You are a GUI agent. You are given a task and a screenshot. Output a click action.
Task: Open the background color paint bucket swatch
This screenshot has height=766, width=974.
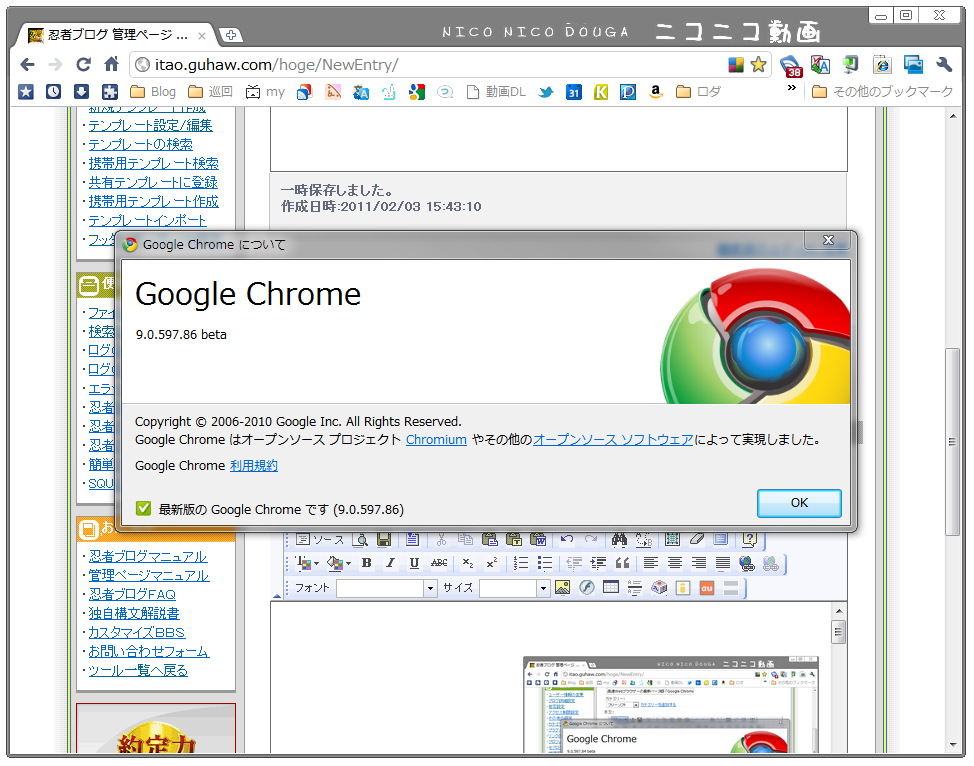339,563
